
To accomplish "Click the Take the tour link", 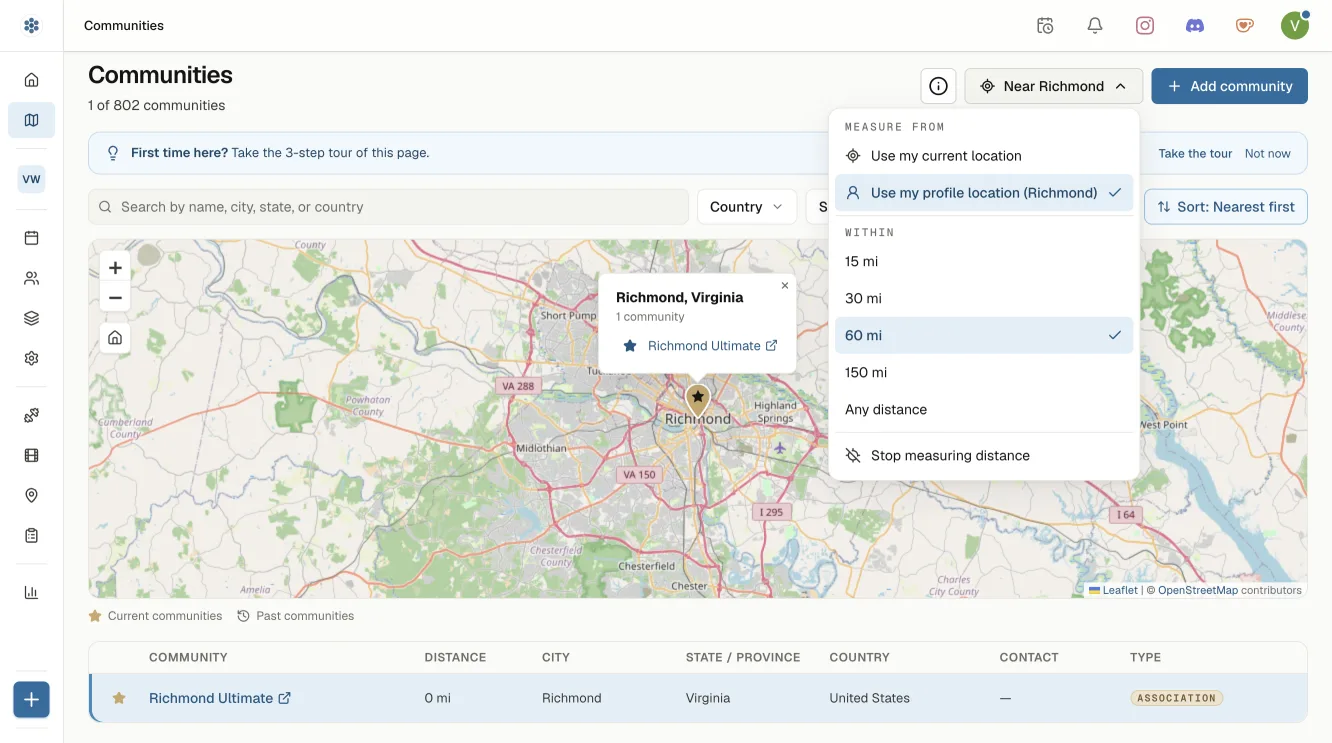I will tap(1195, 154).
